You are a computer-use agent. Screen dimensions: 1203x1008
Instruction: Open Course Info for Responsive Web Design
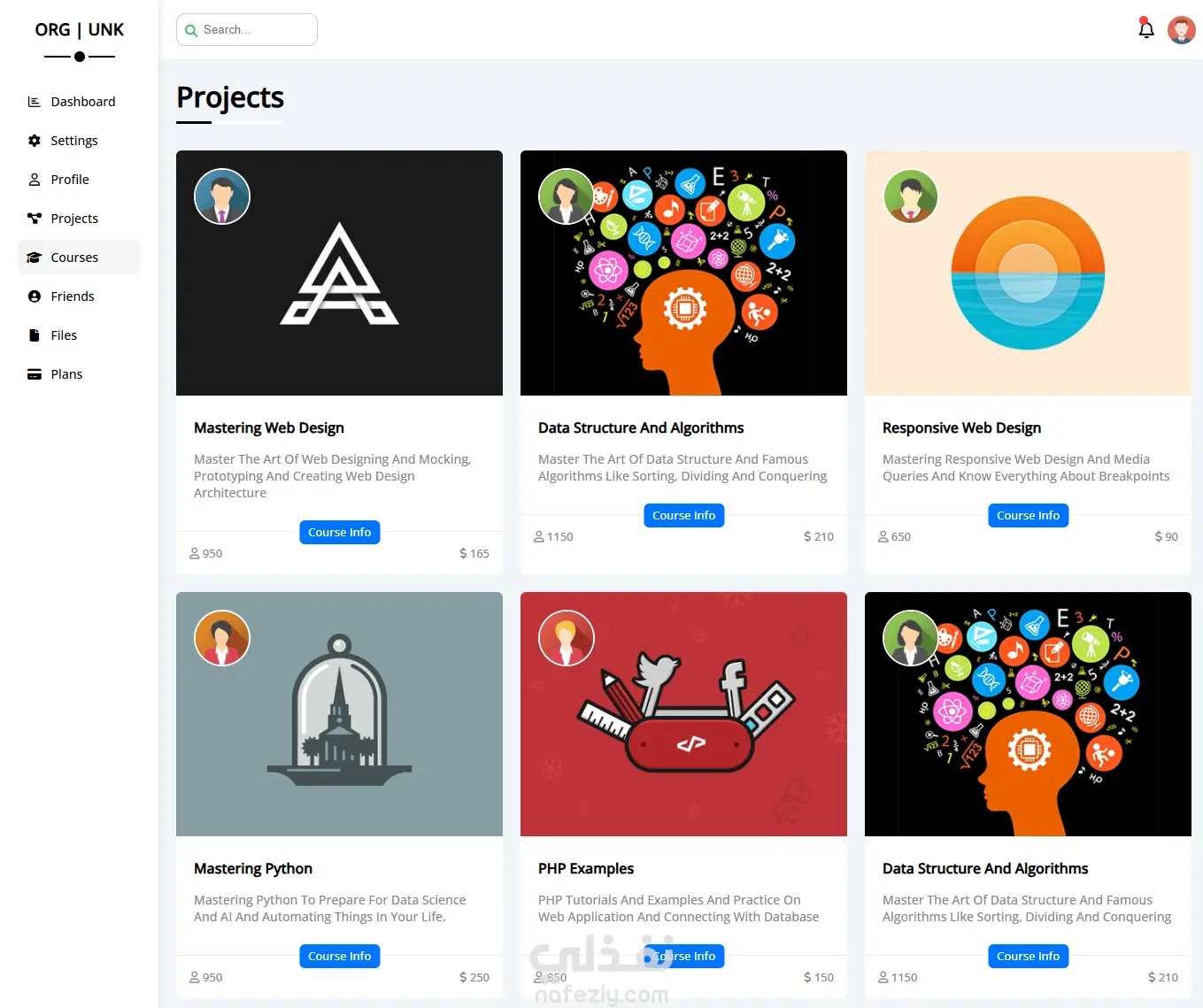1028,515
